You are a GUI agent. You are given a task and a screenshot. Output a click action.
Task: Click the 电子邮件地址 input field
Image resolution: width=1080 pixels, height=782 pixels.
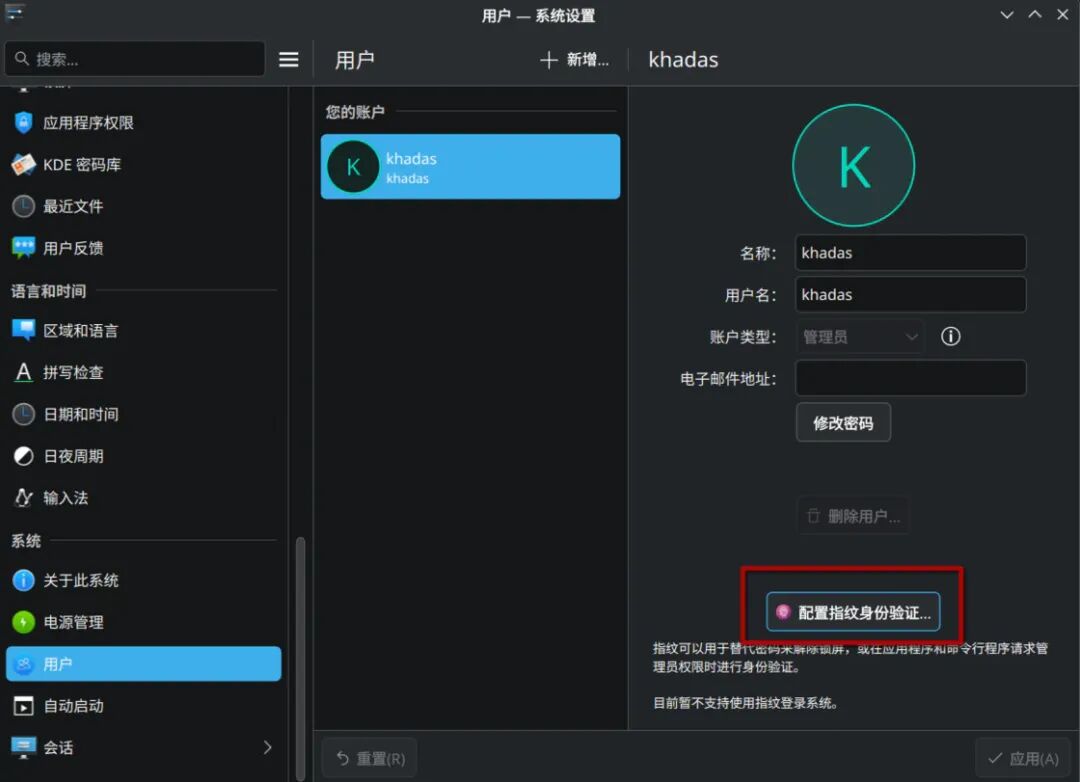911,378
